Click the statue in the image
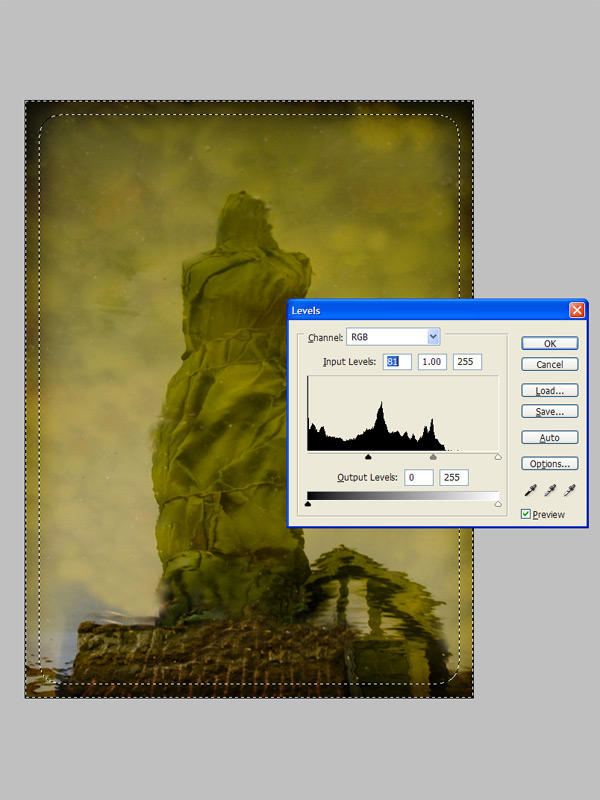 pos(230,408)
